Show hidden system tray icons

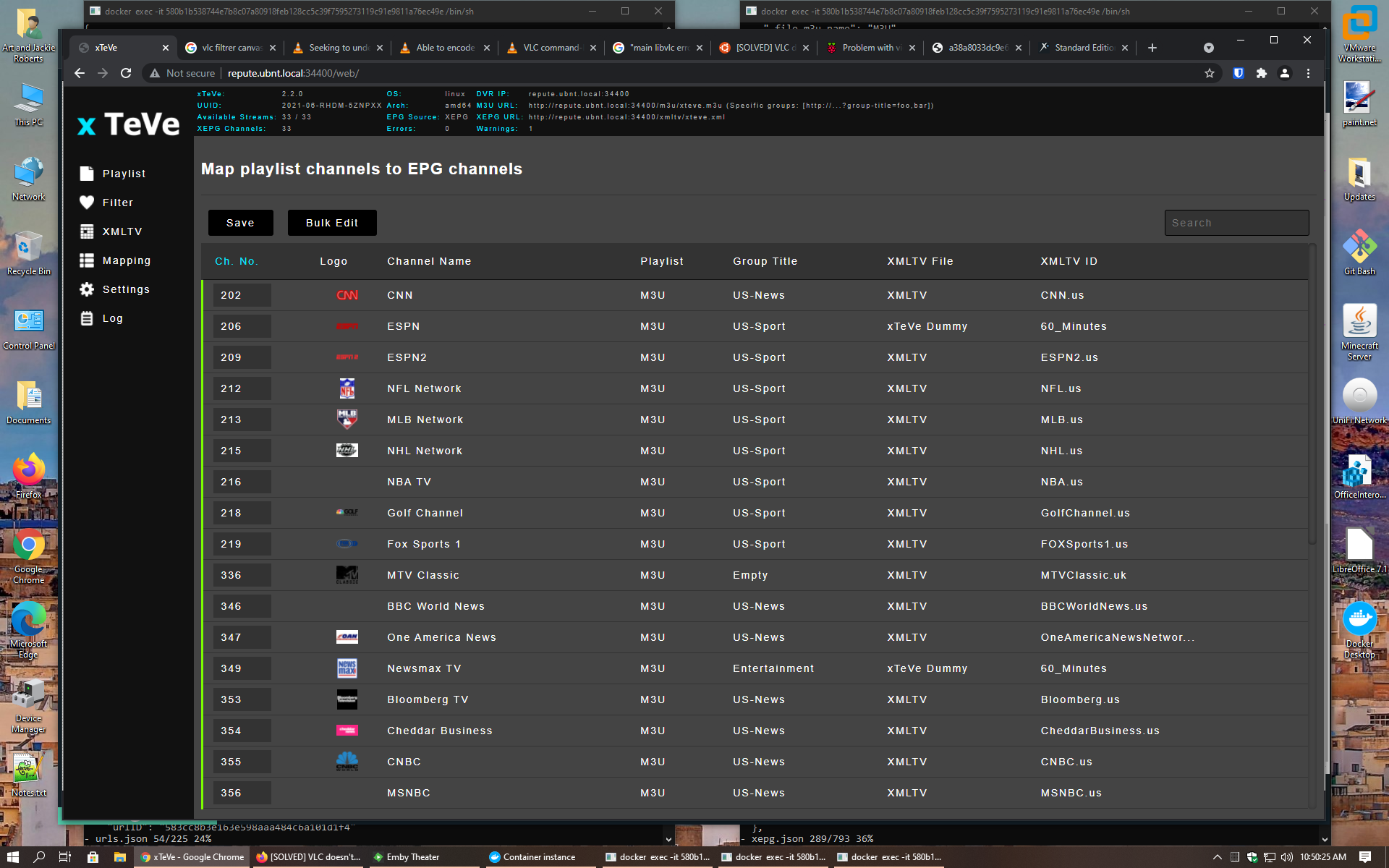tap(1217, 857)
